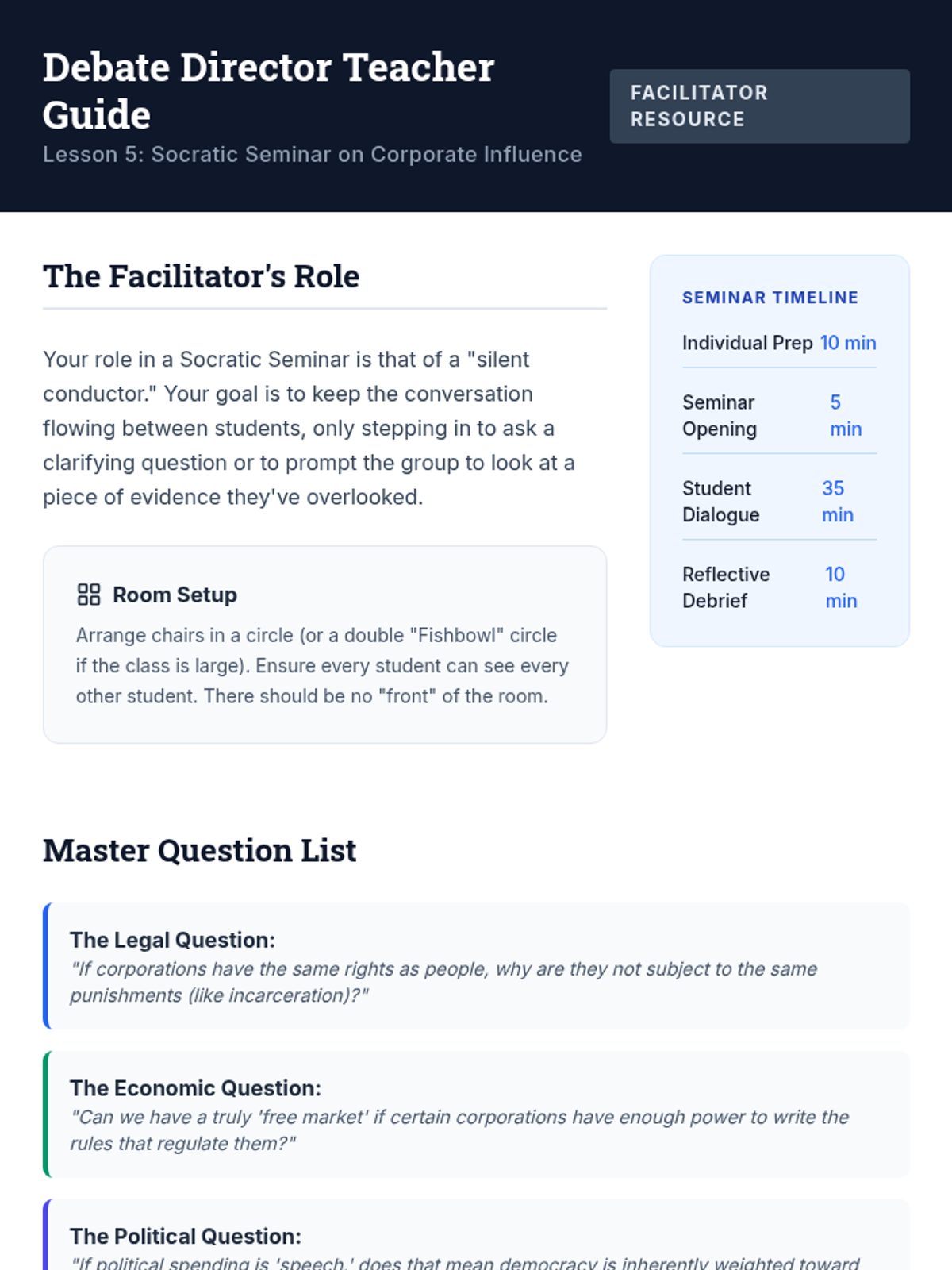Click the Debate Director Teacher Guide title
This screenshot has height=1270, width=952.
(268, 90)
